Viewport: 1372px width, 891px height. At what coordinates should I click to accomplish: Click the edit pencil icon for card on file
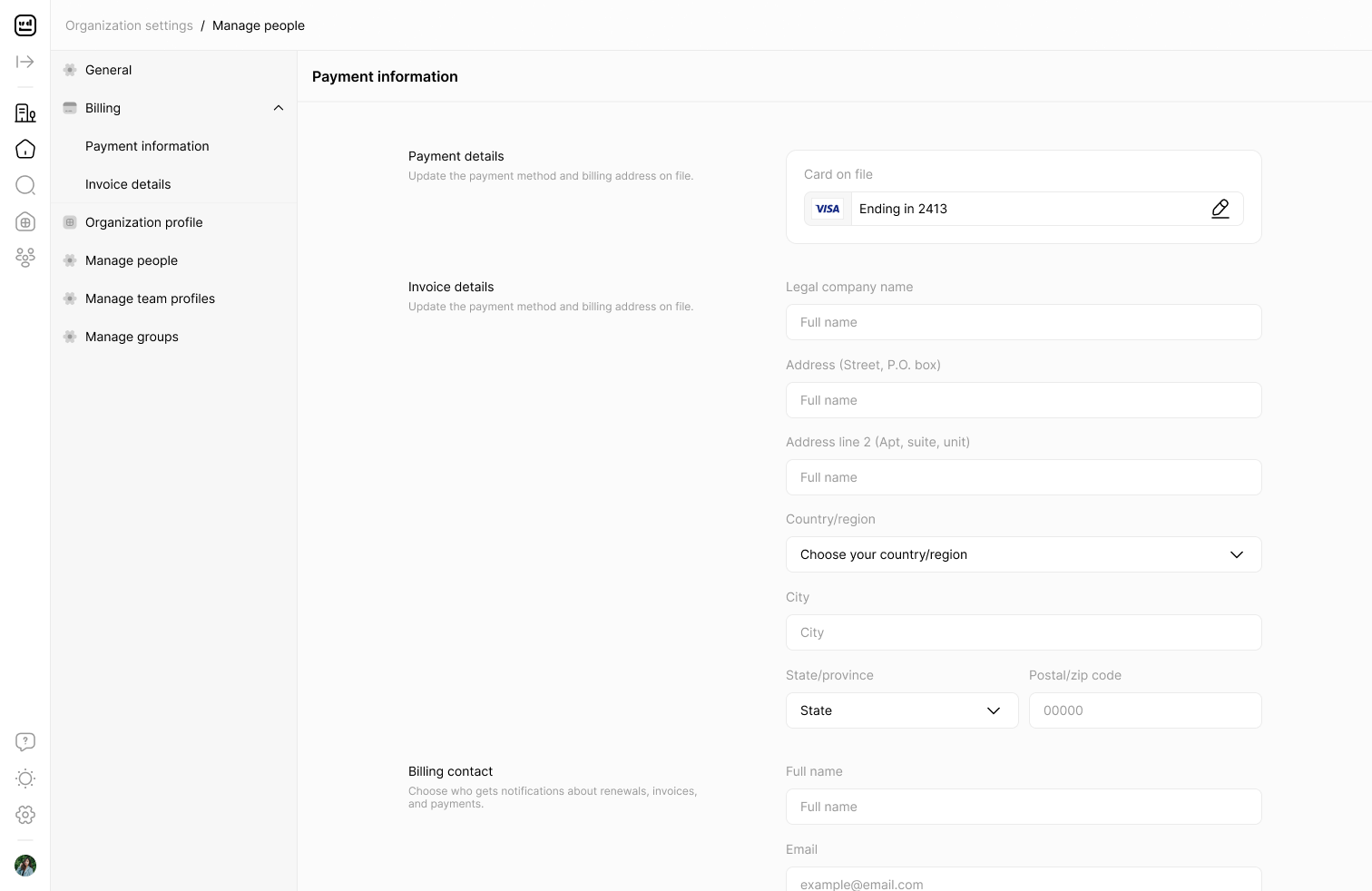1220,209
